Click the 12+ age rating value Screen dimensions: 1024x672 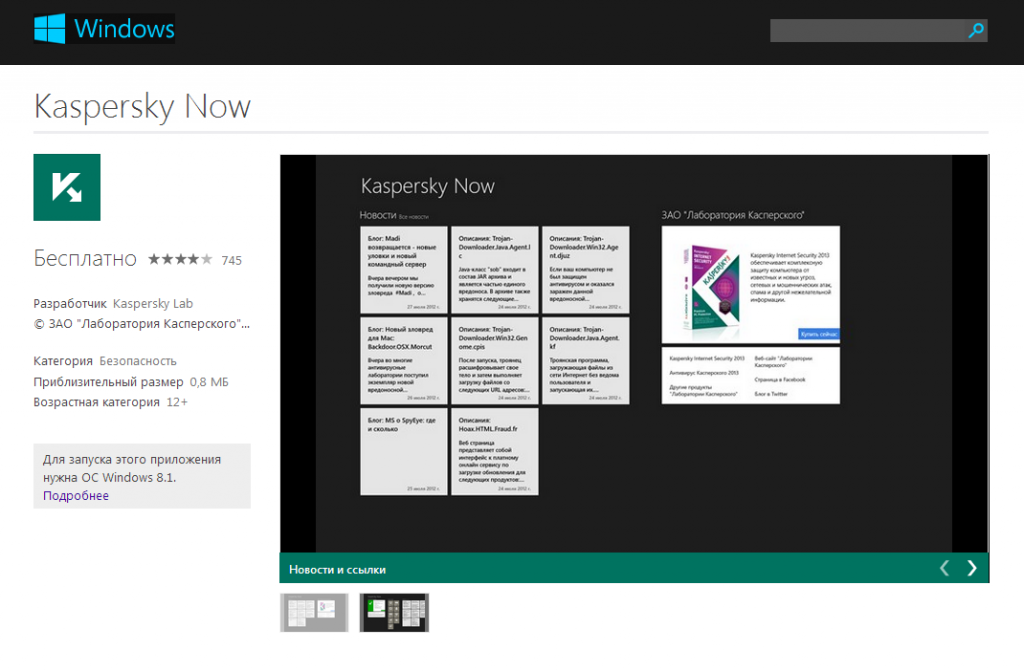177,402
